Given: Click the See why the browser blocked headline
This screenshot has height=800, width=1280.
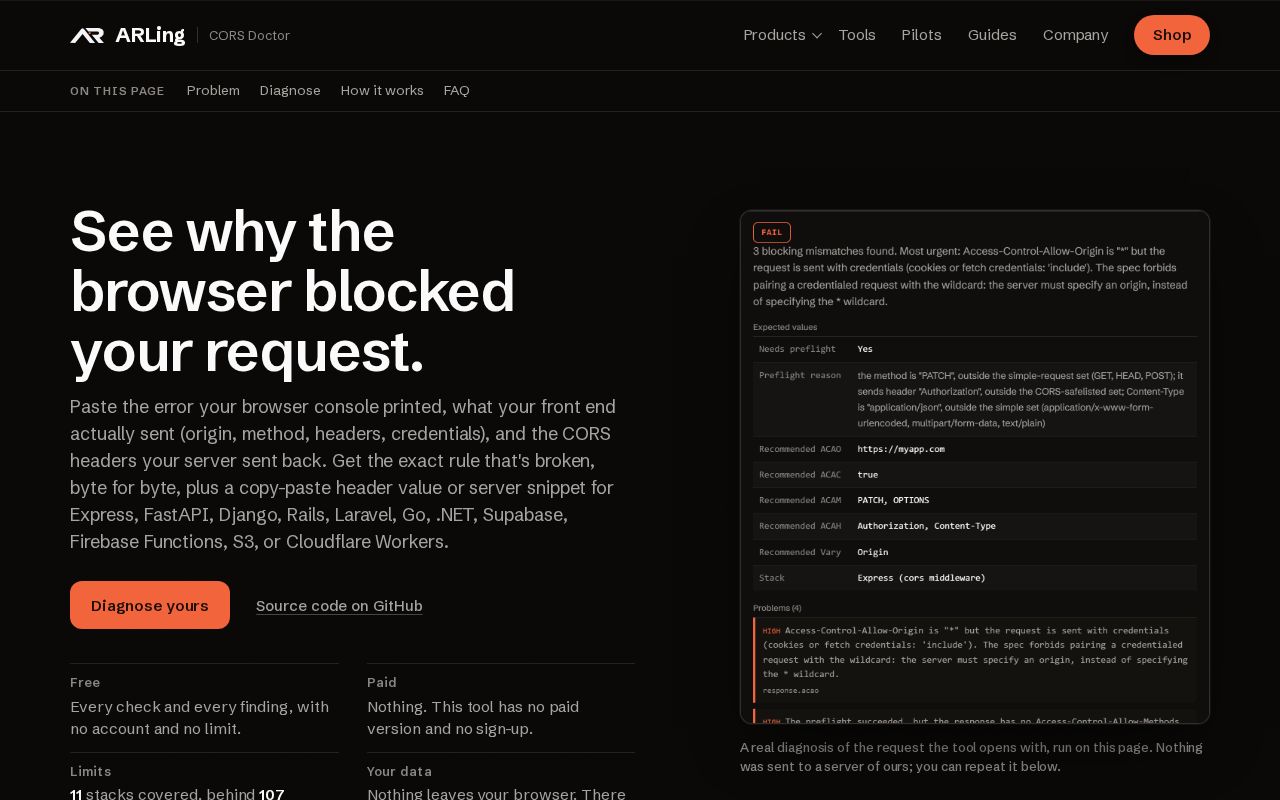Looking at the screenshot, I should pyautogui.click(x=293, y=291).
